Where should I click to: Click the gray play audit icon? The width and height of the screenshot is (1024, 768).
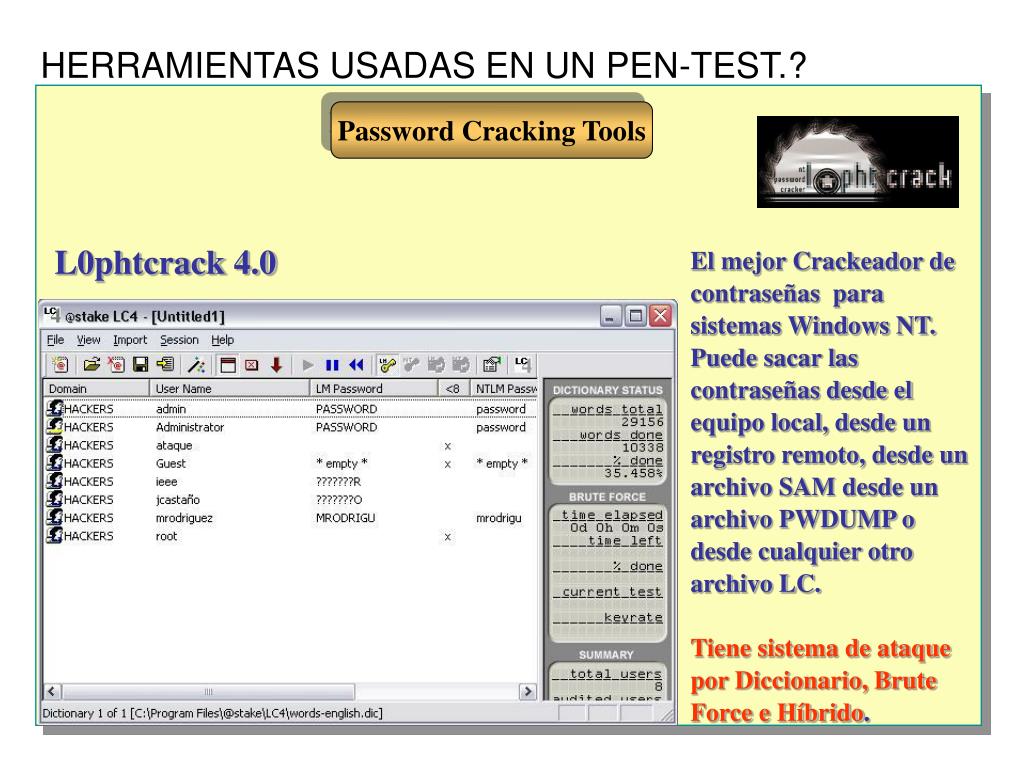(308, 365)
